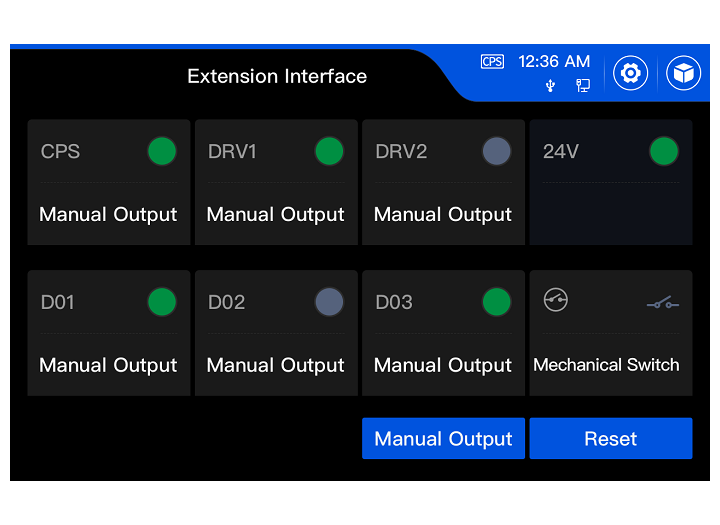Click the USB connection icon

pyautogui.click(x=550, y=85)
